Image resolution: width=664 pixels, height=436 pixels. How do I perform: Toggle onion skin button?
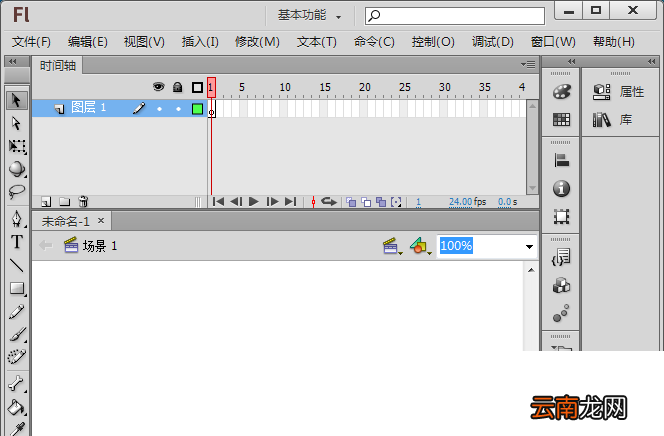[351, 202]
